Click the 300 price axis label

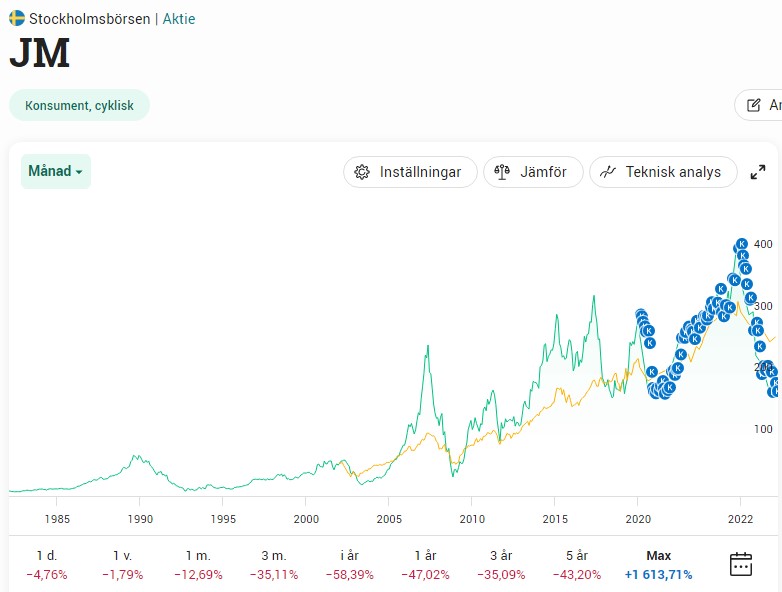point(763,306)
